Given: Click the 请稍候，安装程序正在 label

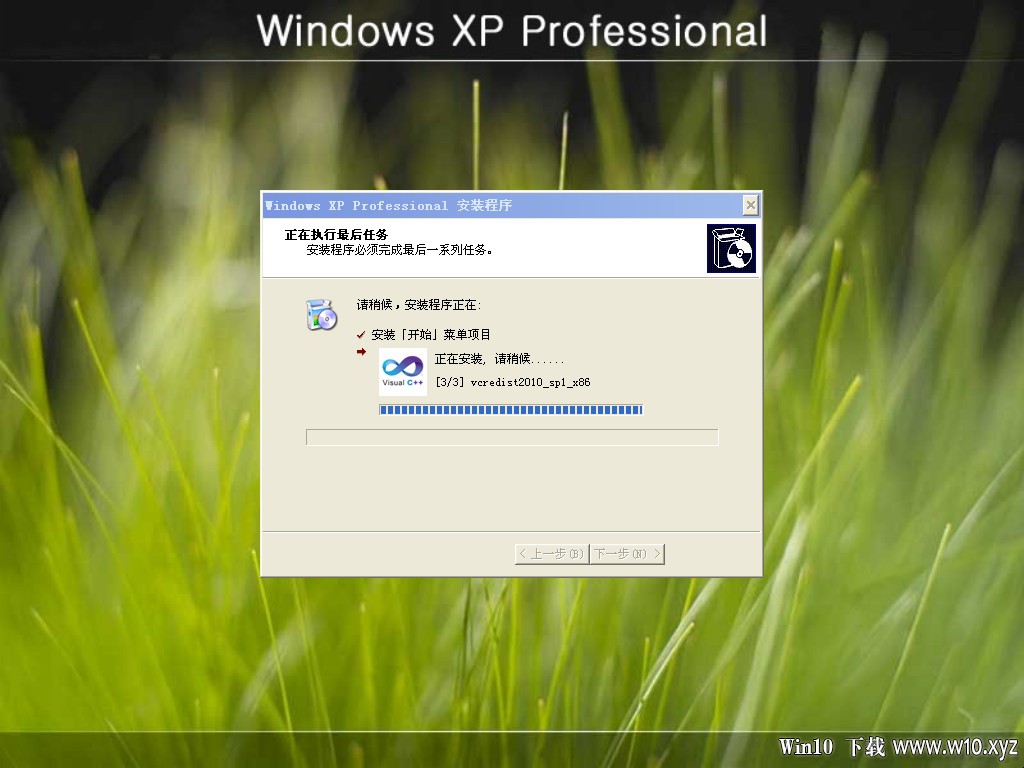Looking at the screenshot, I should click(x=419, y=305).
